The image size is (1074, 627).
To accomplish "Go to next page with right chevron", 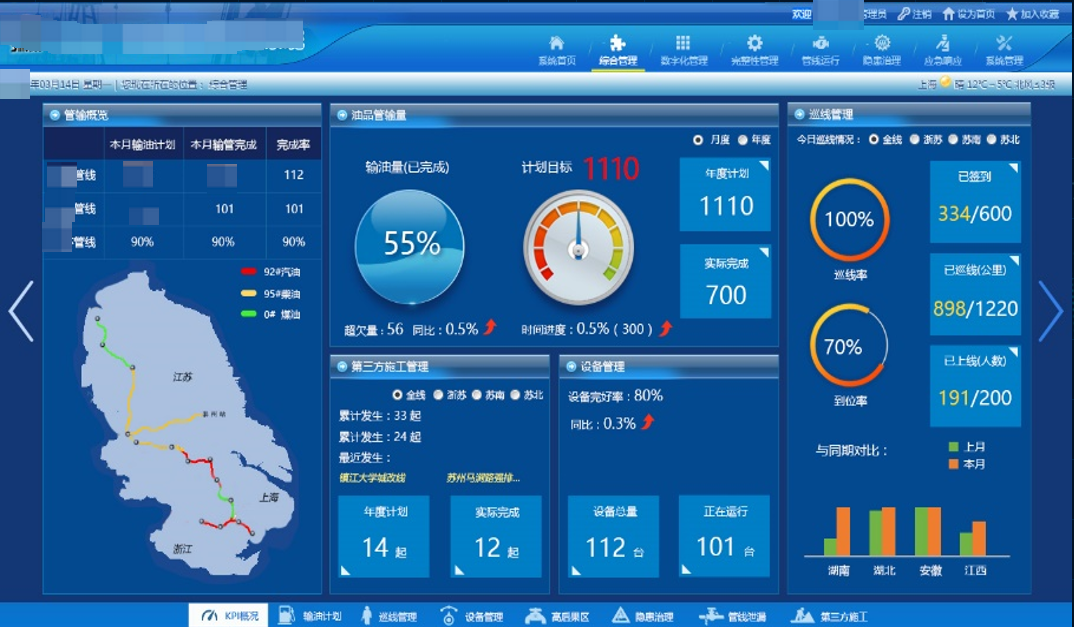I will coord(1049,311).
